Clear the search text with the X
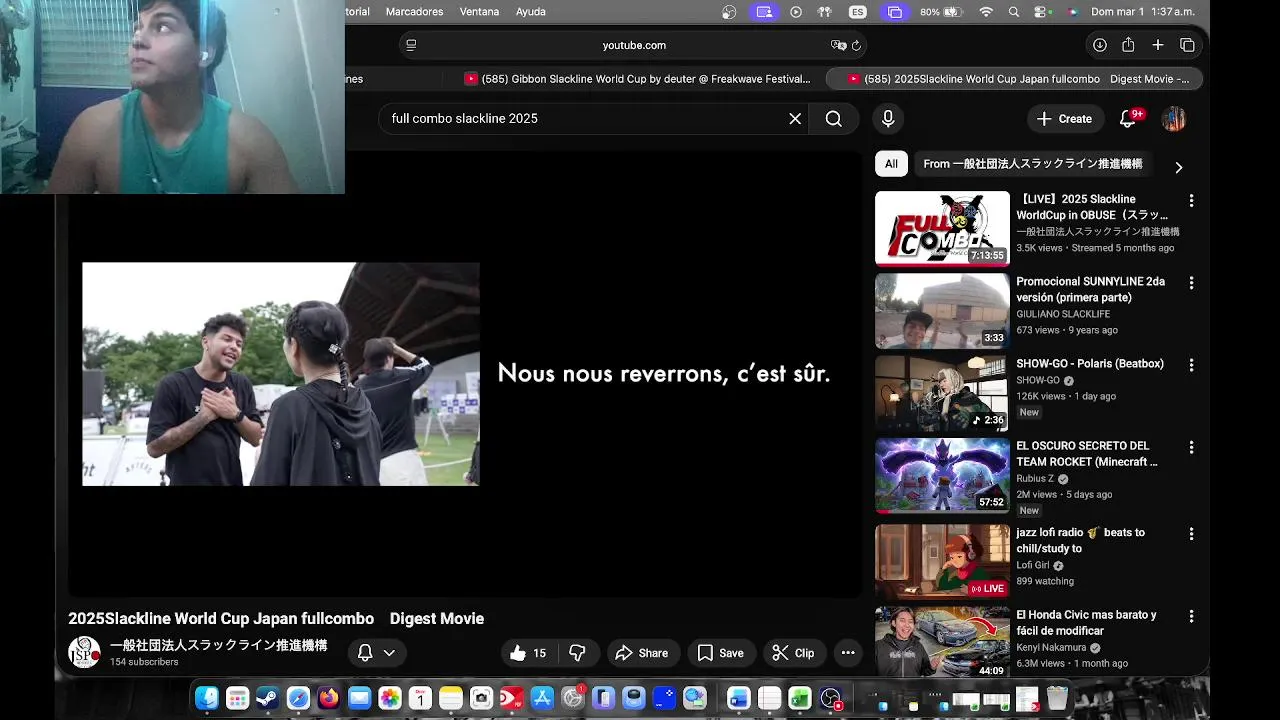Image resolution: width=1280 pixels, height=720 pixels. [795, 119]
